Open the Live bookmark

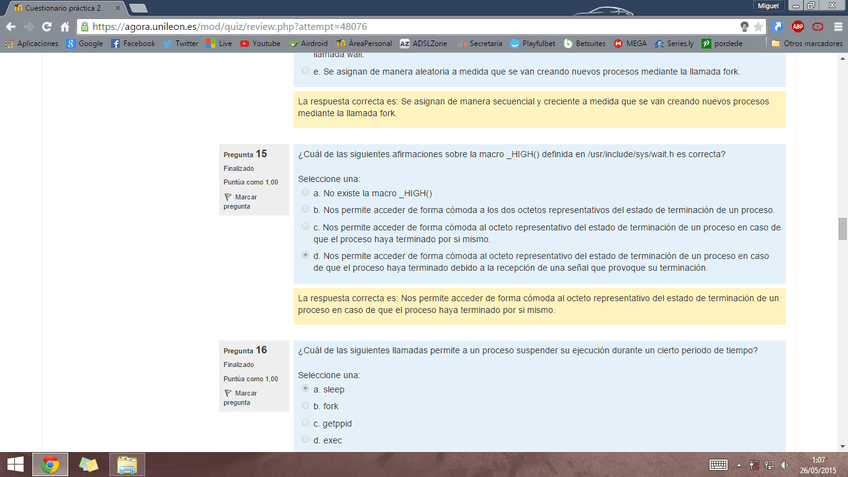tap(219, 43)
